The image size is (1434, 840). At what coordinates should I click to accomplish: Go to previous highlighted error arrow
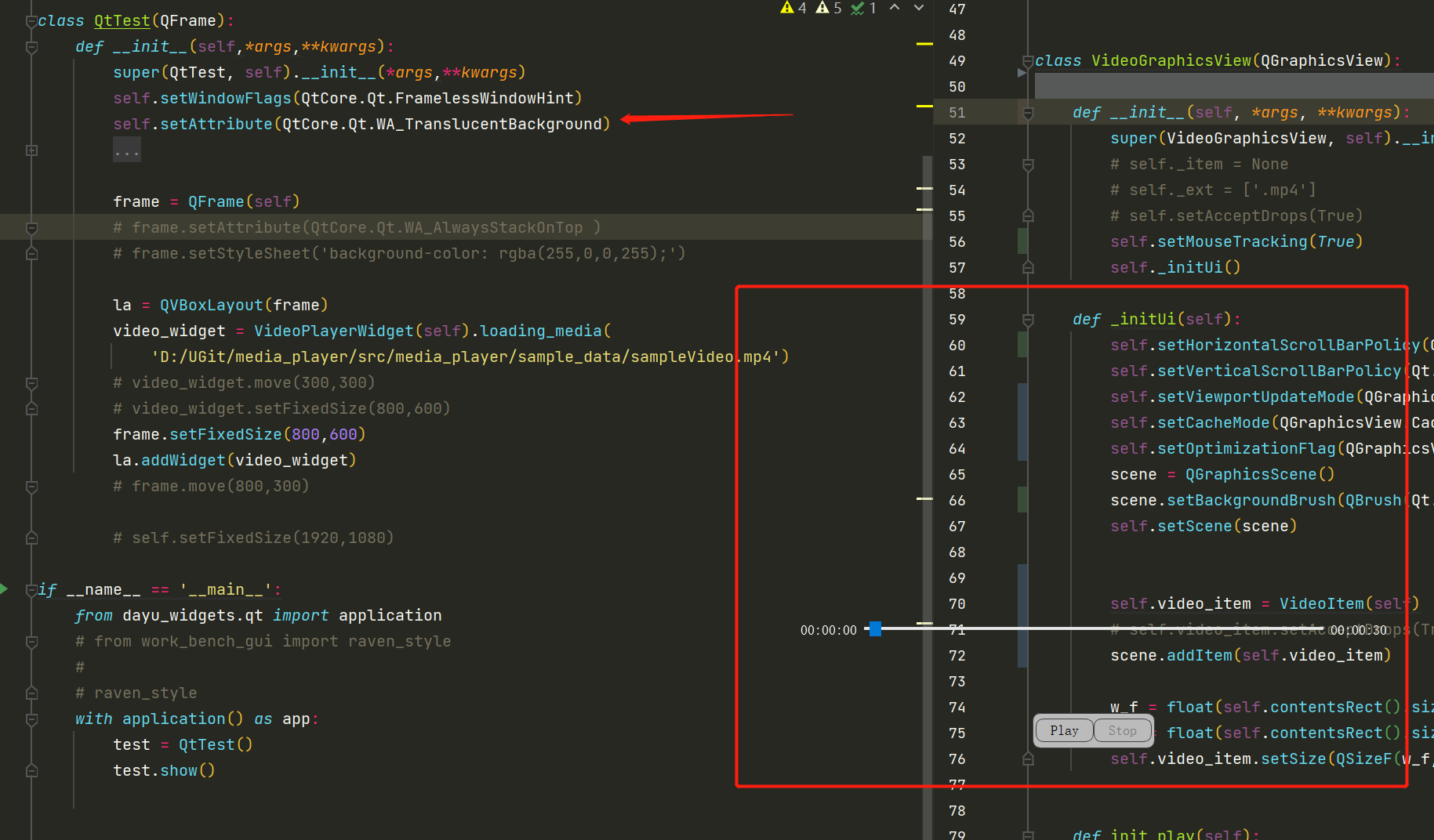895,8
